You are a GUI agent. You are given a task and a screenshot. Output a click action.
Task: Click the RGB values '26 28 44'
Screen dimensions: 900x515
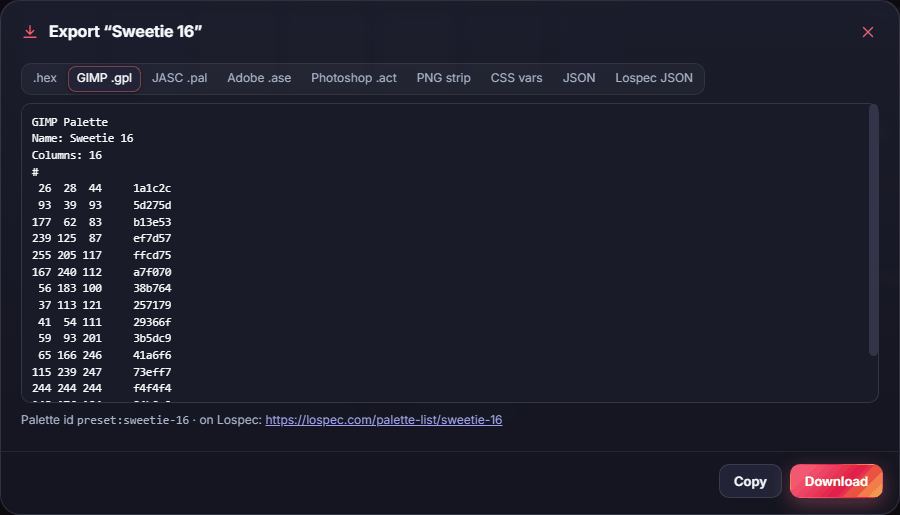tap(70, 188)
